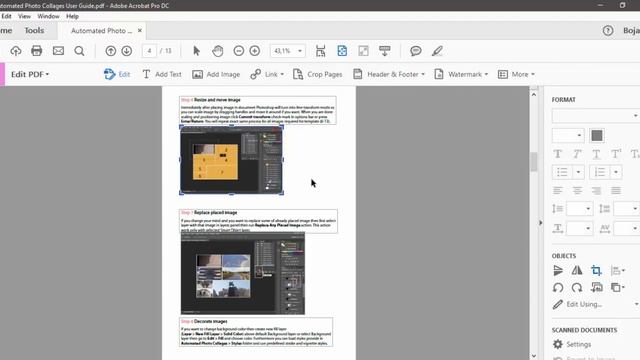Choose the selection arrow tool
The image size is (640, 360).
(x=196, y=51)
